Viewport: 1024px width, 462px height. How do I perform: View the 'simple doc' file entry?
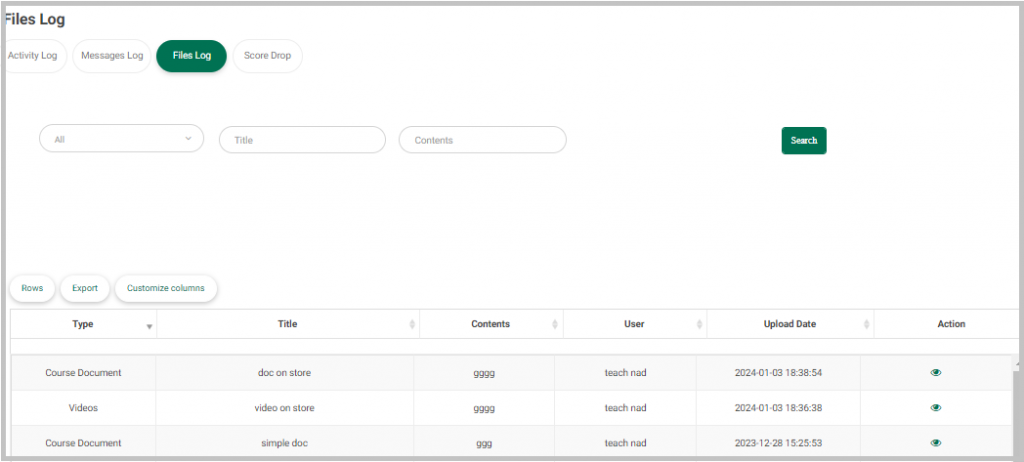pyautogui.click(x=935, y=442)
